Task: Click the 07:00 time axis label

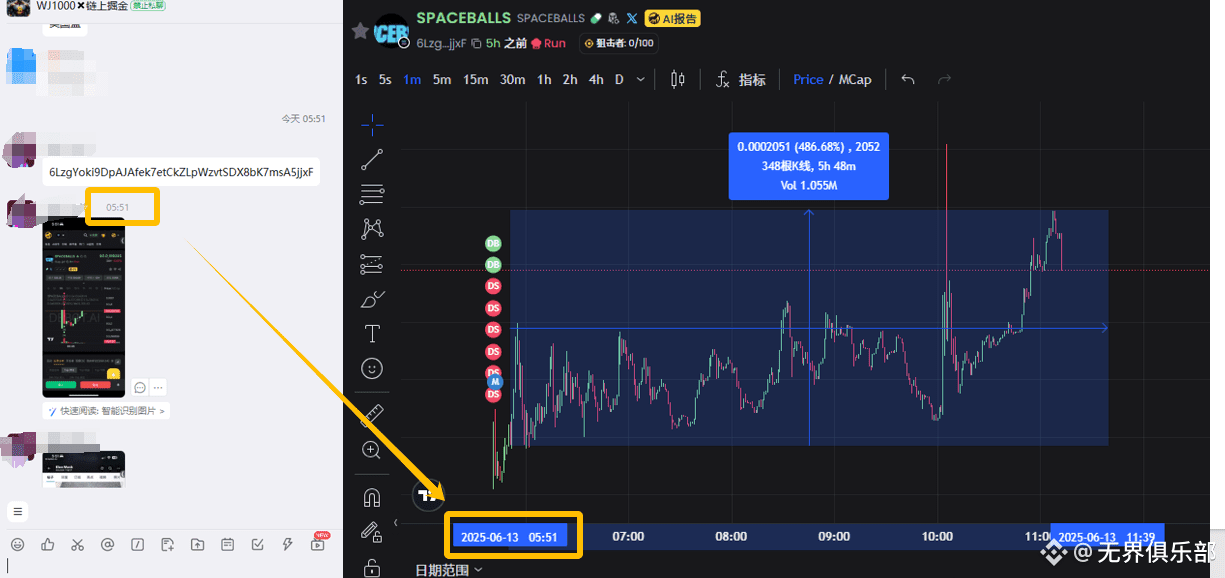Action: coord(628,536)
